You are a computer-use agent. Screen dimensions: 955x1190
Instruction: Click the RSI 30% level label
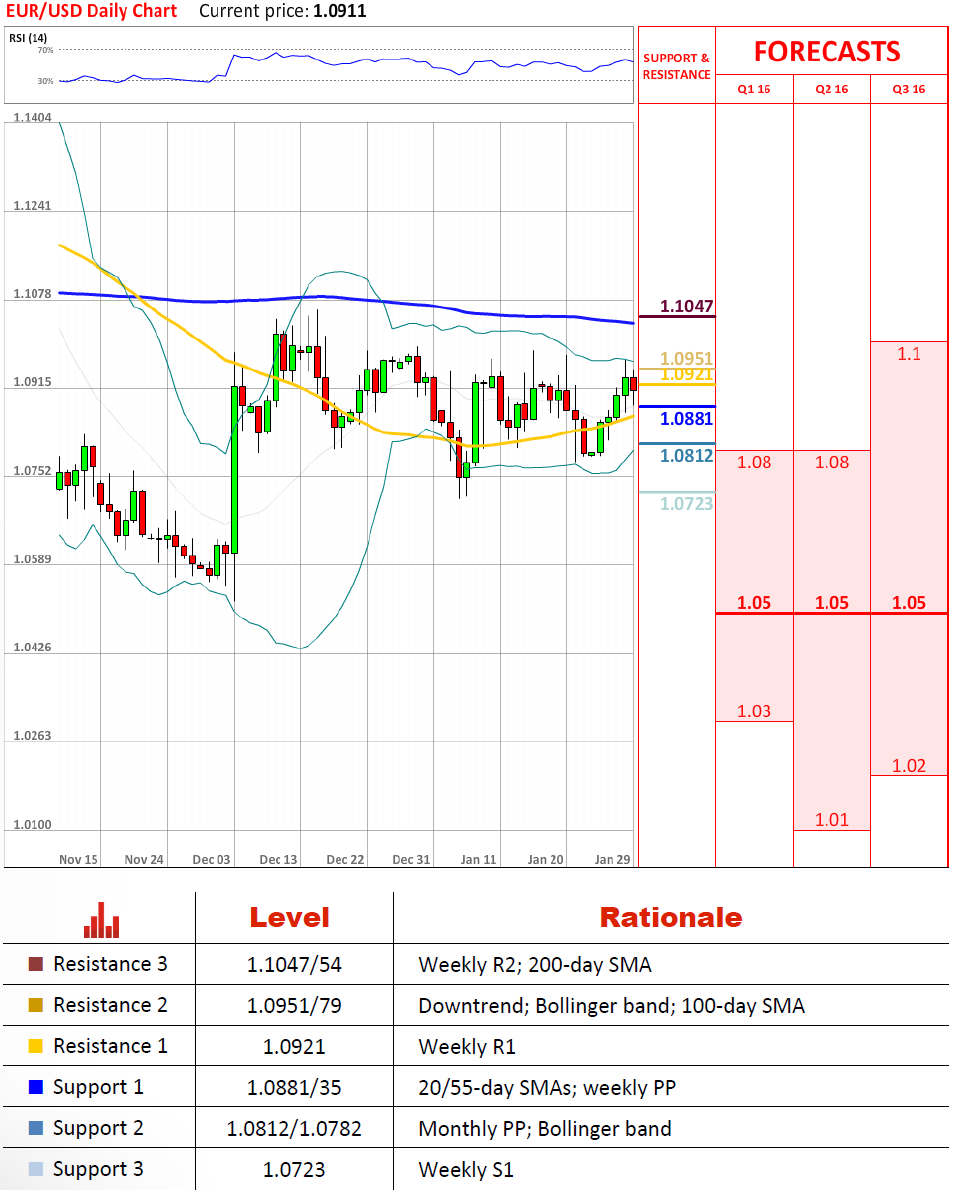[46, 80]
